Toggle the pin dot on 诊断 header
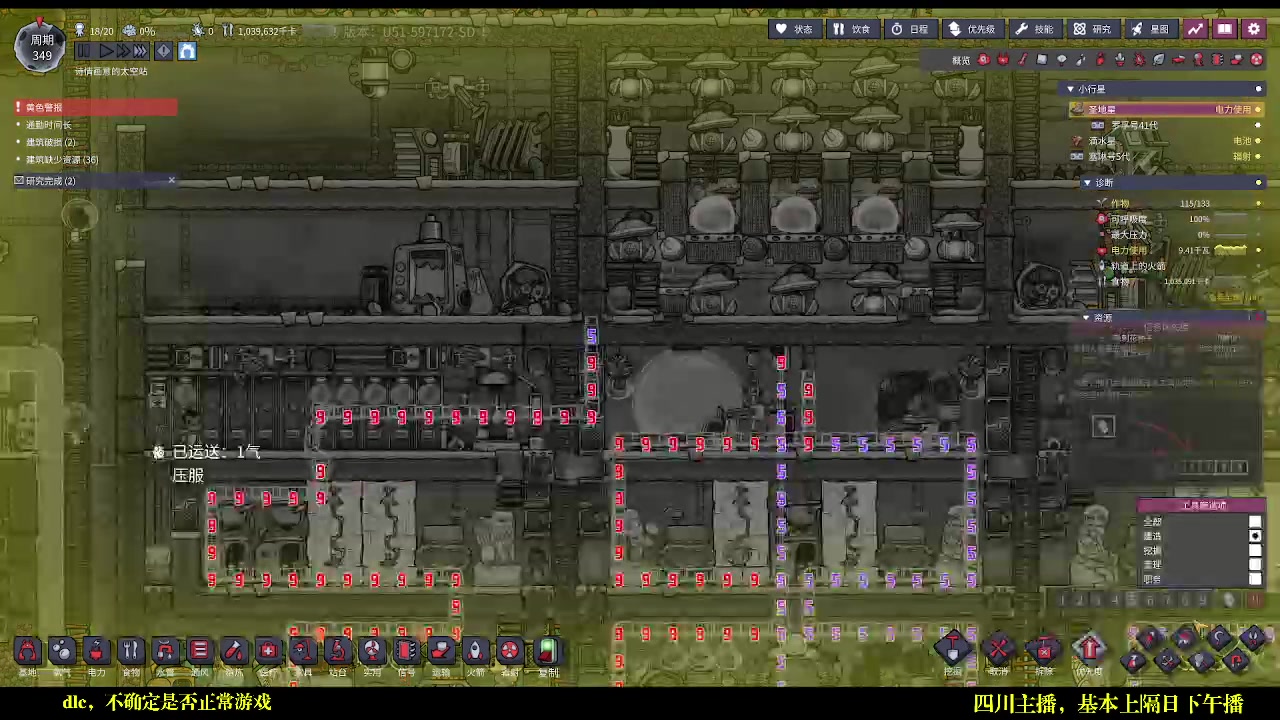Image resolution: width=1280 pixels, height=720 pixels. pos(1258,183)
